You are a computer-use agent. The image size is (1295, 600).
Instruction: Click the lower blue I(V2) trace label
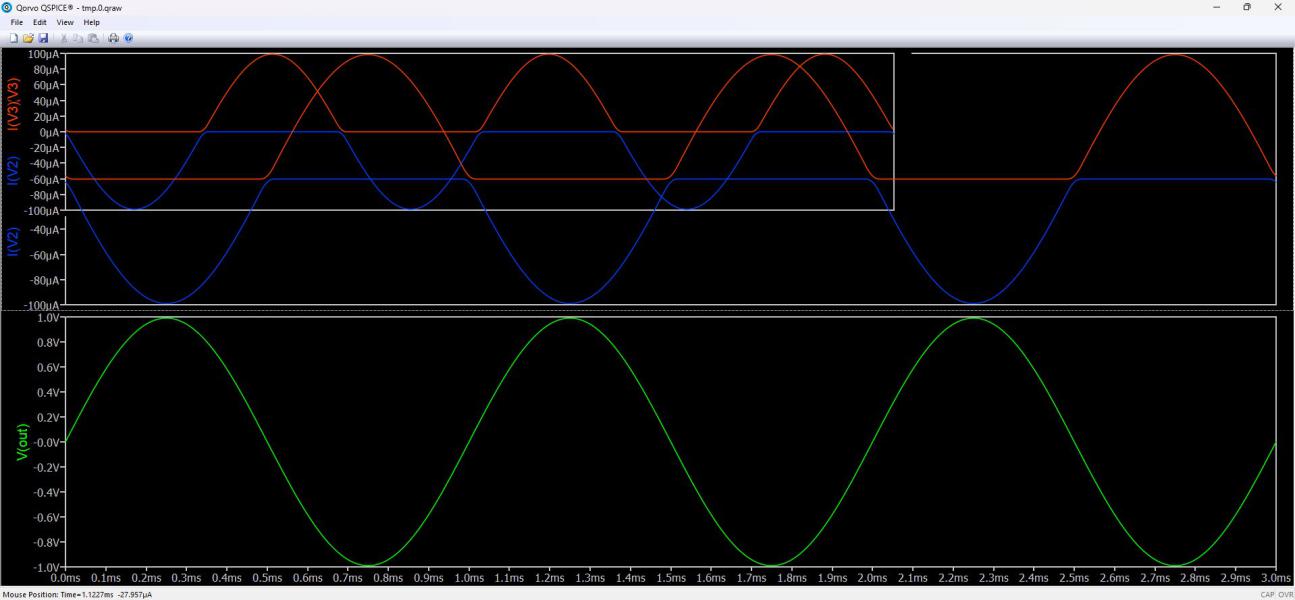(13, 242)
